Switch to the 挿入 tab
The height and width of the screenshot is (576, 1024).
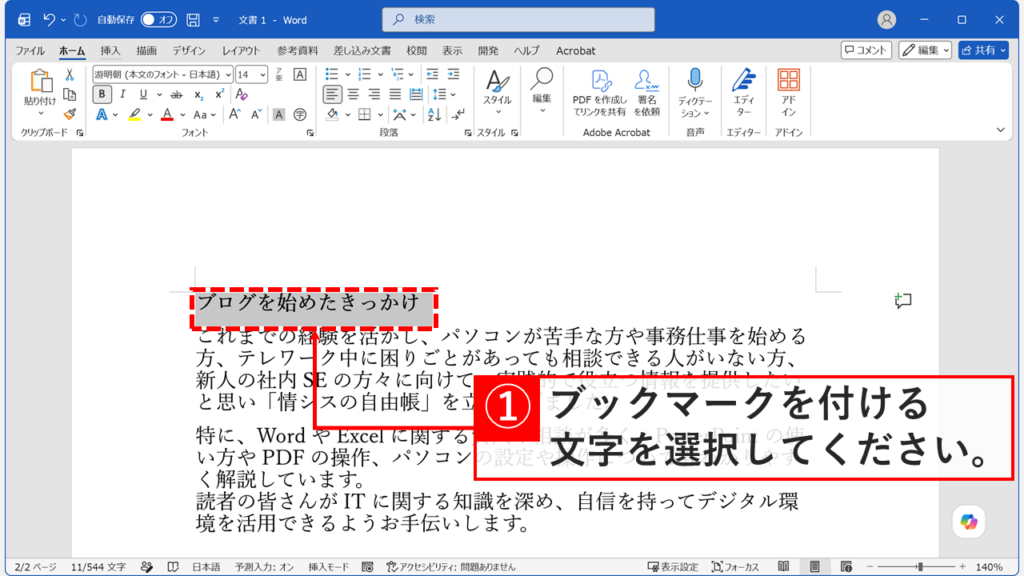coord(110,50)
